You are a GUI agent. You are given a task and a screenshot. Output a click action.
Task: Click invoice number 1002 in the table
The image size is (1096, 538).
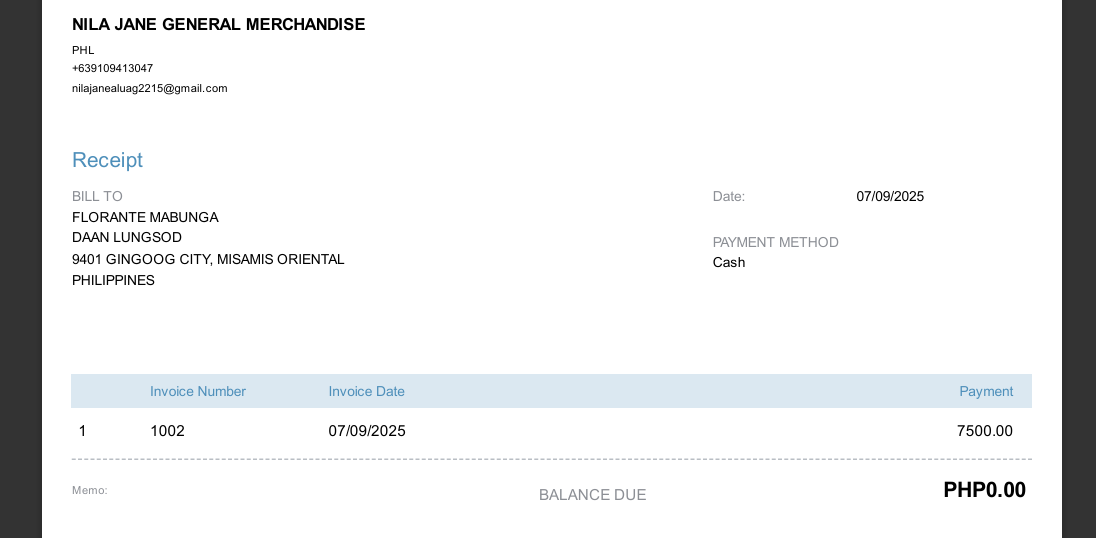click(167, 431)
